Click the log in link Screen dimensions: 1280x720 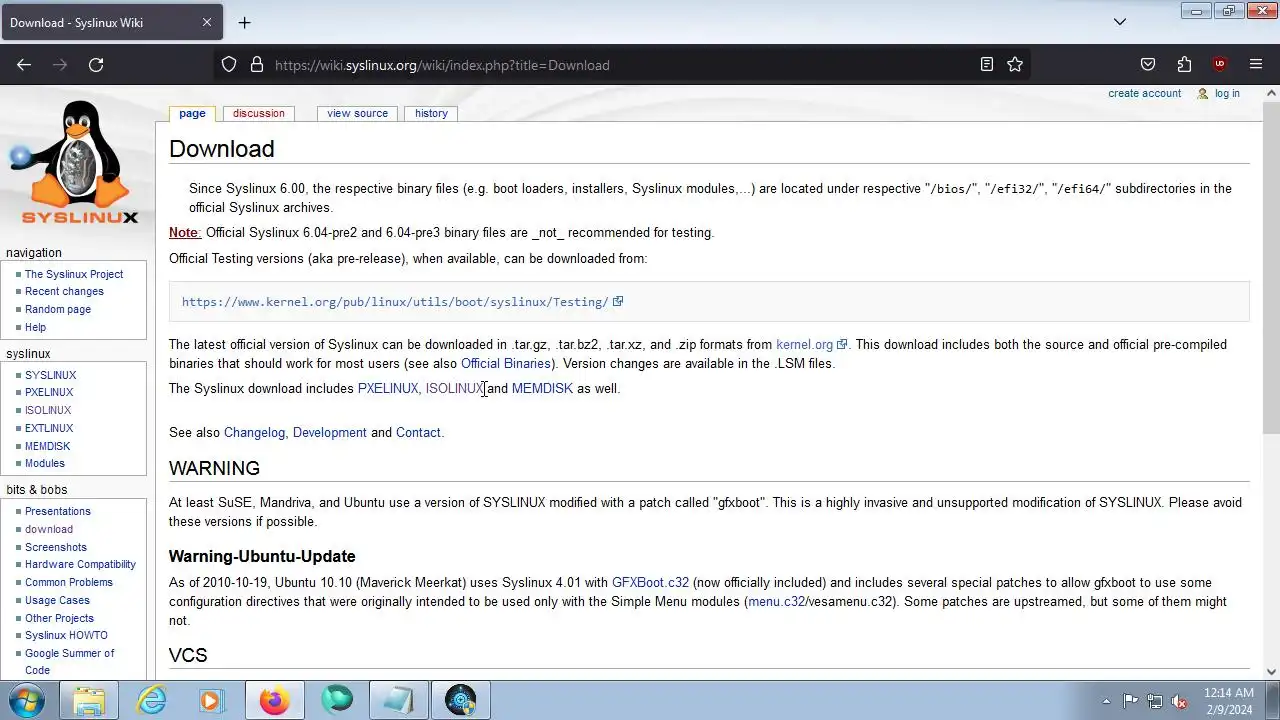[1227, 93]
